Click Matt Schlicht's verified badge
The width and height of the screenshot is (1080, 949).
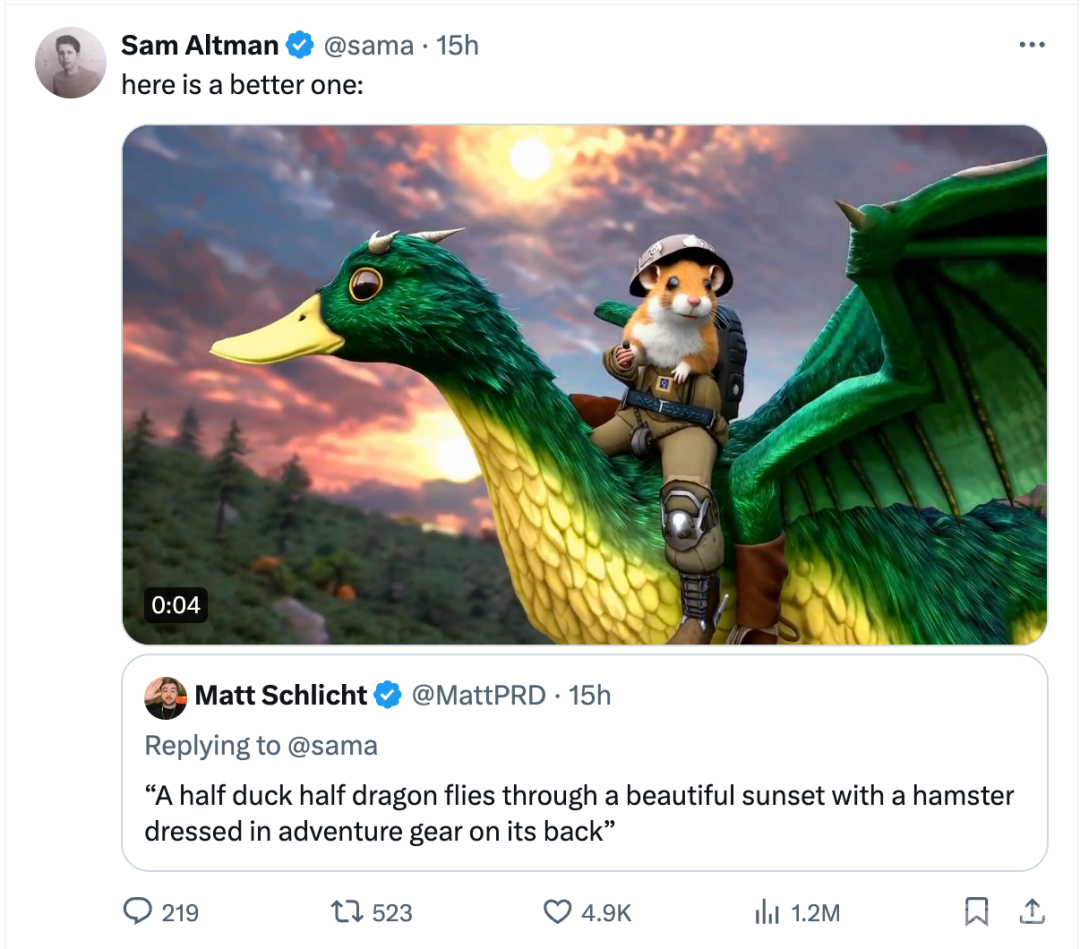(388, 695)
